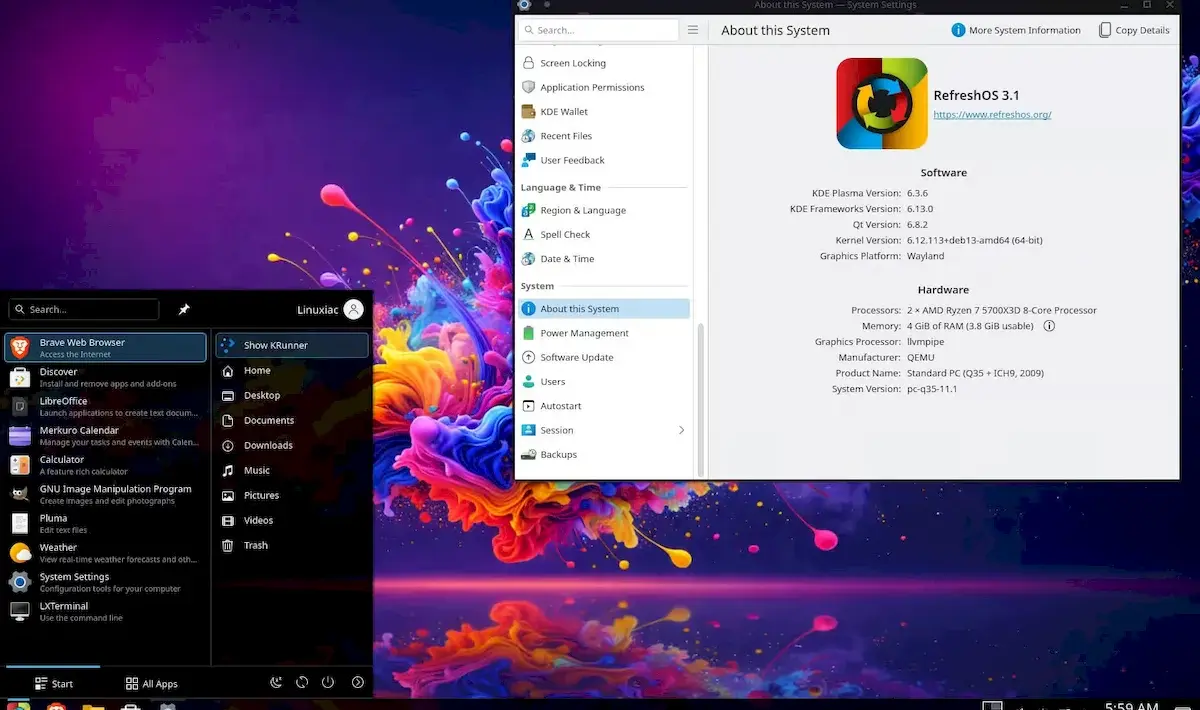The width and height of the screenshot is (1200, 710).
Task: Launch LXTerminal command line
Action: click(x=106, y=611)
